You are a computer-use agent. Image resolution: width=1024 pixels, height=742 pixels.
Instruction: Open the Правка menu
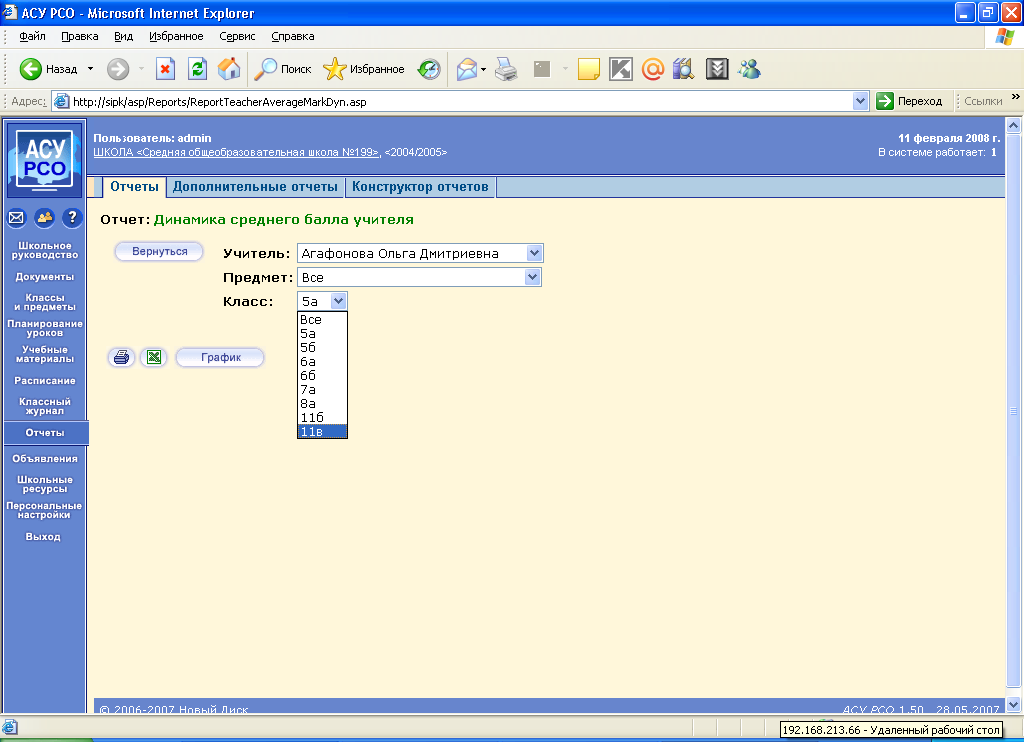coord(80,37)
